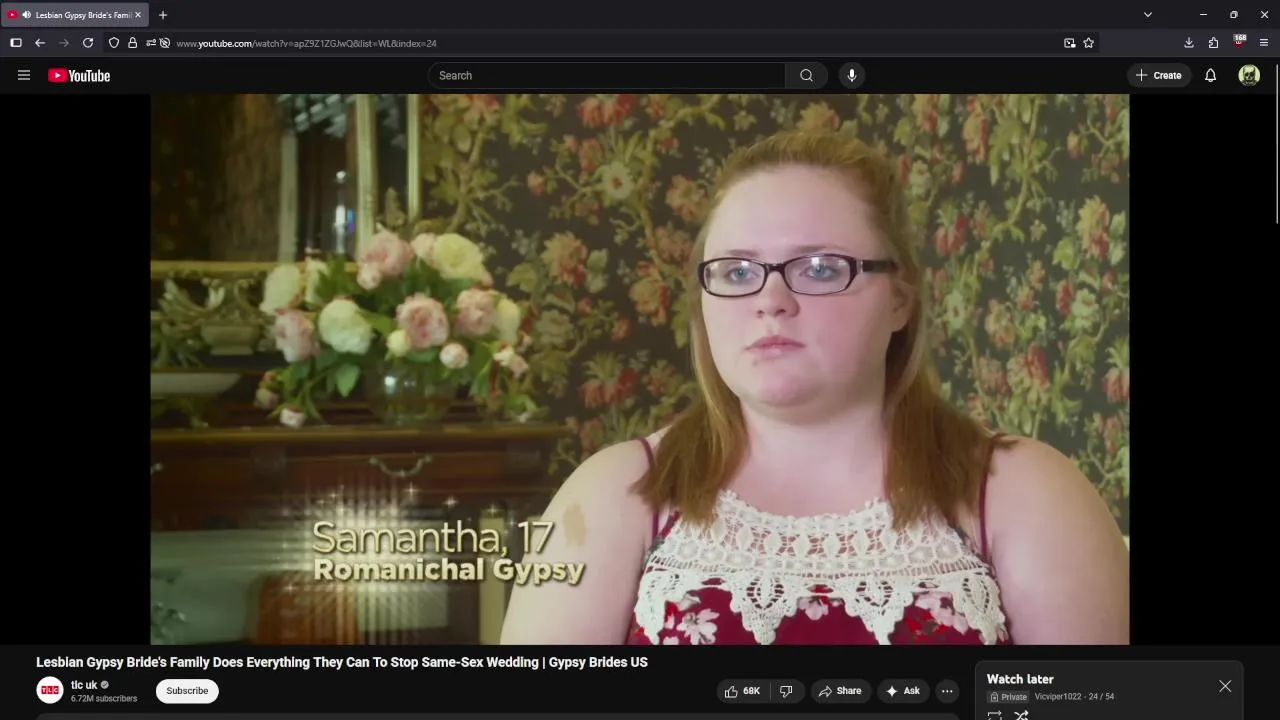Toggle shuffle playlist in Watch later panel
1280x720 pixels.
click(1021, 715)
